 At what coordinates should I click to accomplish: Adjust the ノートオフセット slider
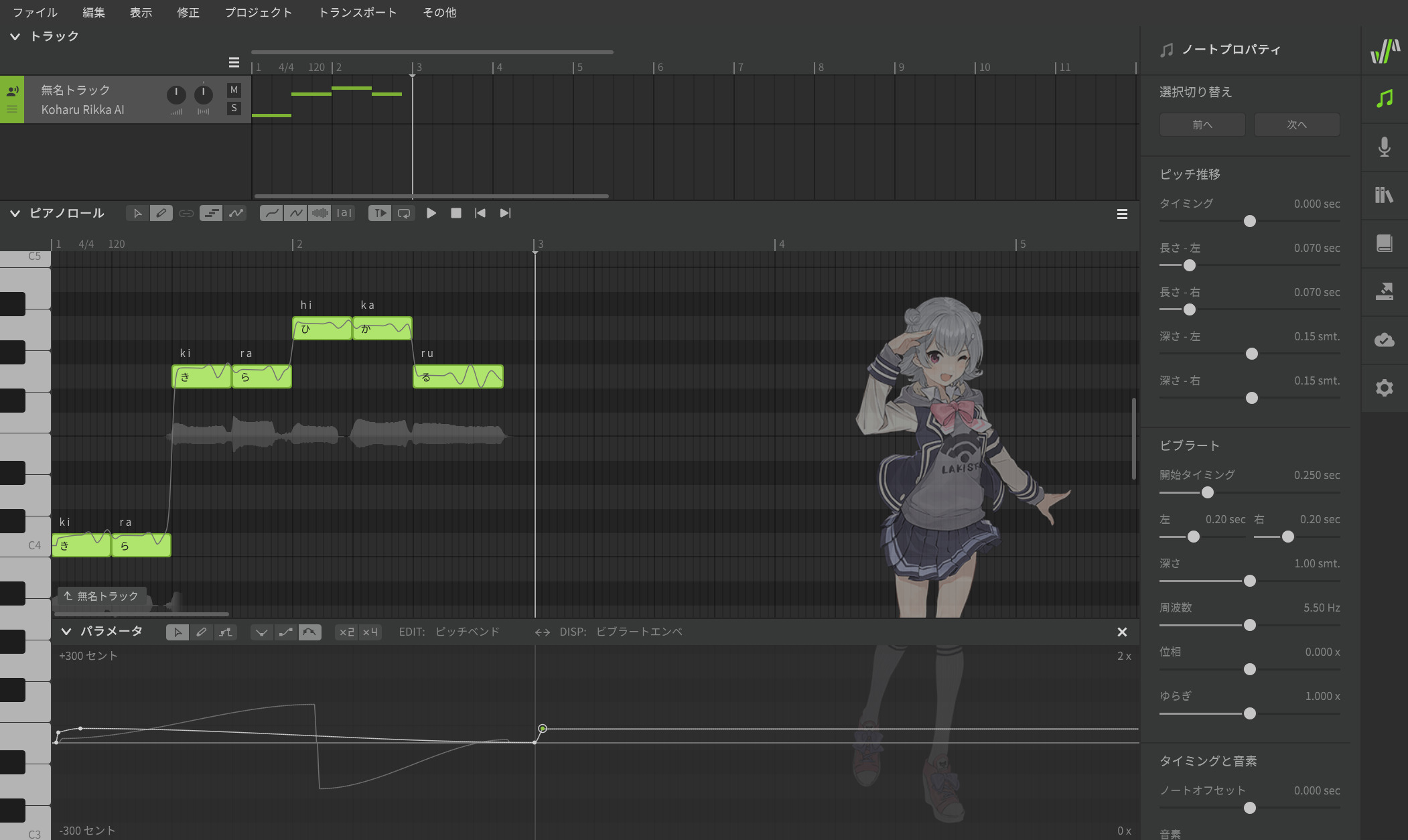(1250, 808)
